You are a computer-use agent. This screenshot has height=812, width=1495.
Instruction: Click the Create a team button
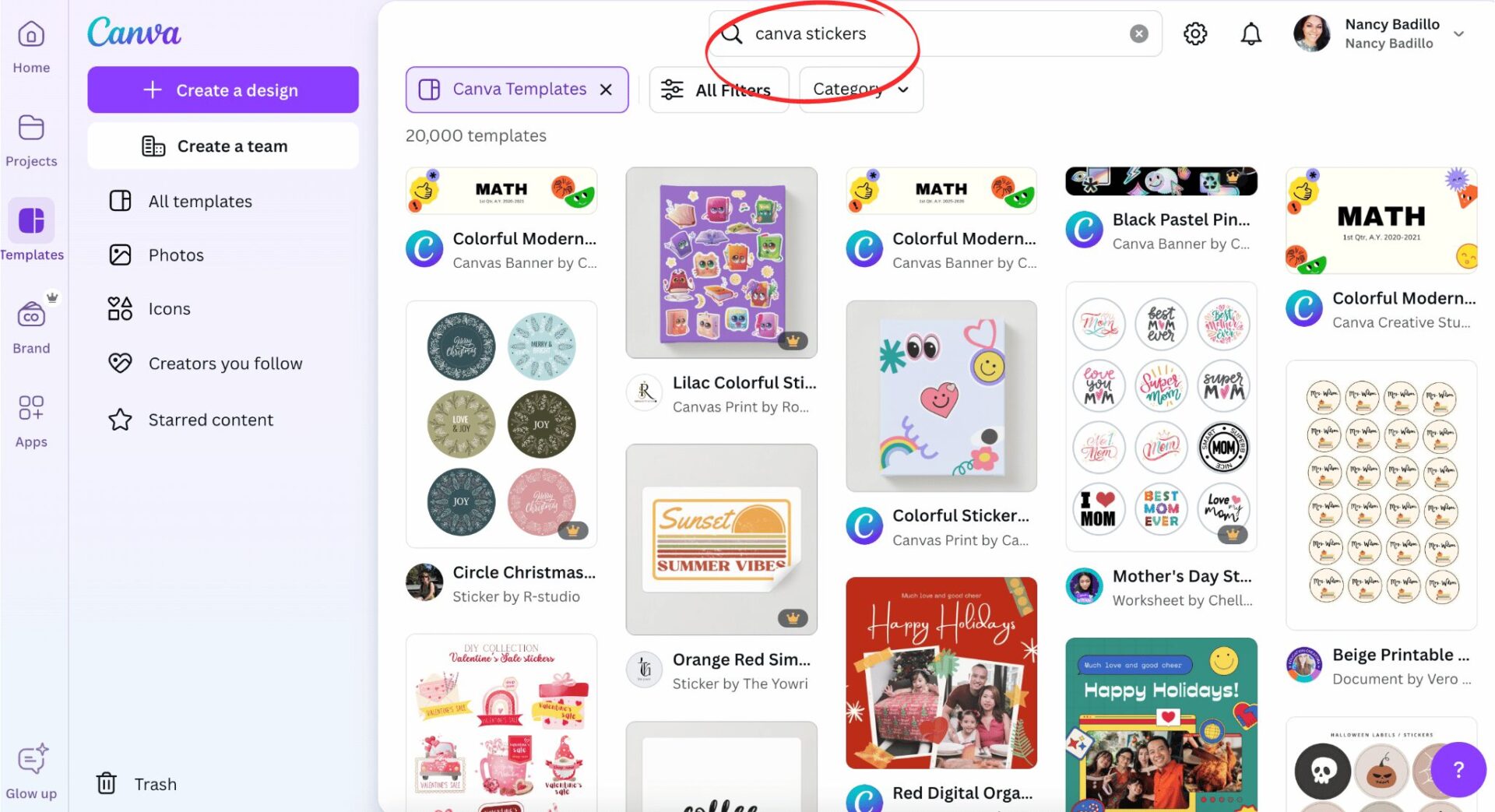(x=223, y=146)
